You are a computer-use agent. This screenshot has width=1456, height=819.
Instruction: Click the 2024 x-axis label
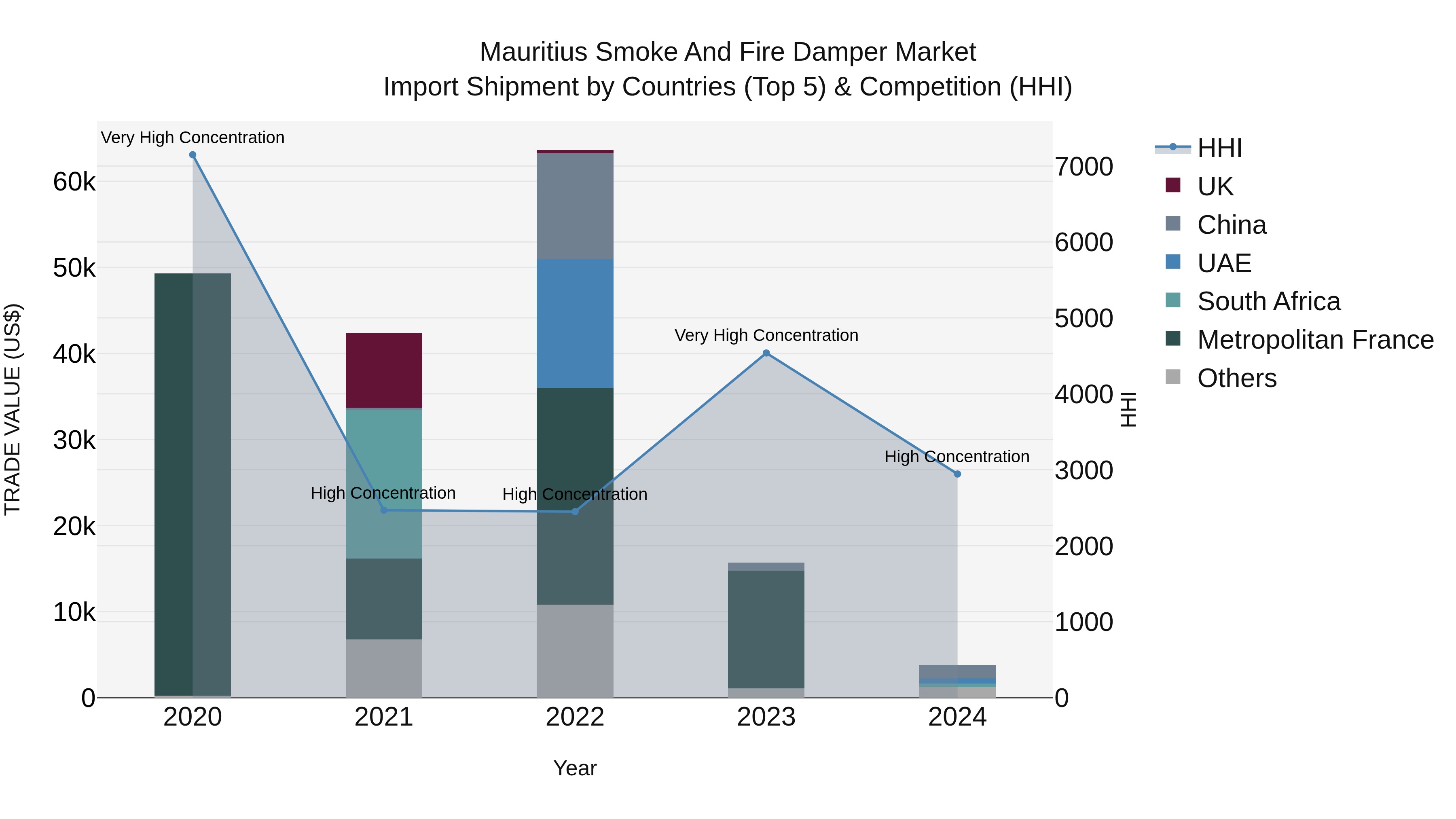pos(957,717)
